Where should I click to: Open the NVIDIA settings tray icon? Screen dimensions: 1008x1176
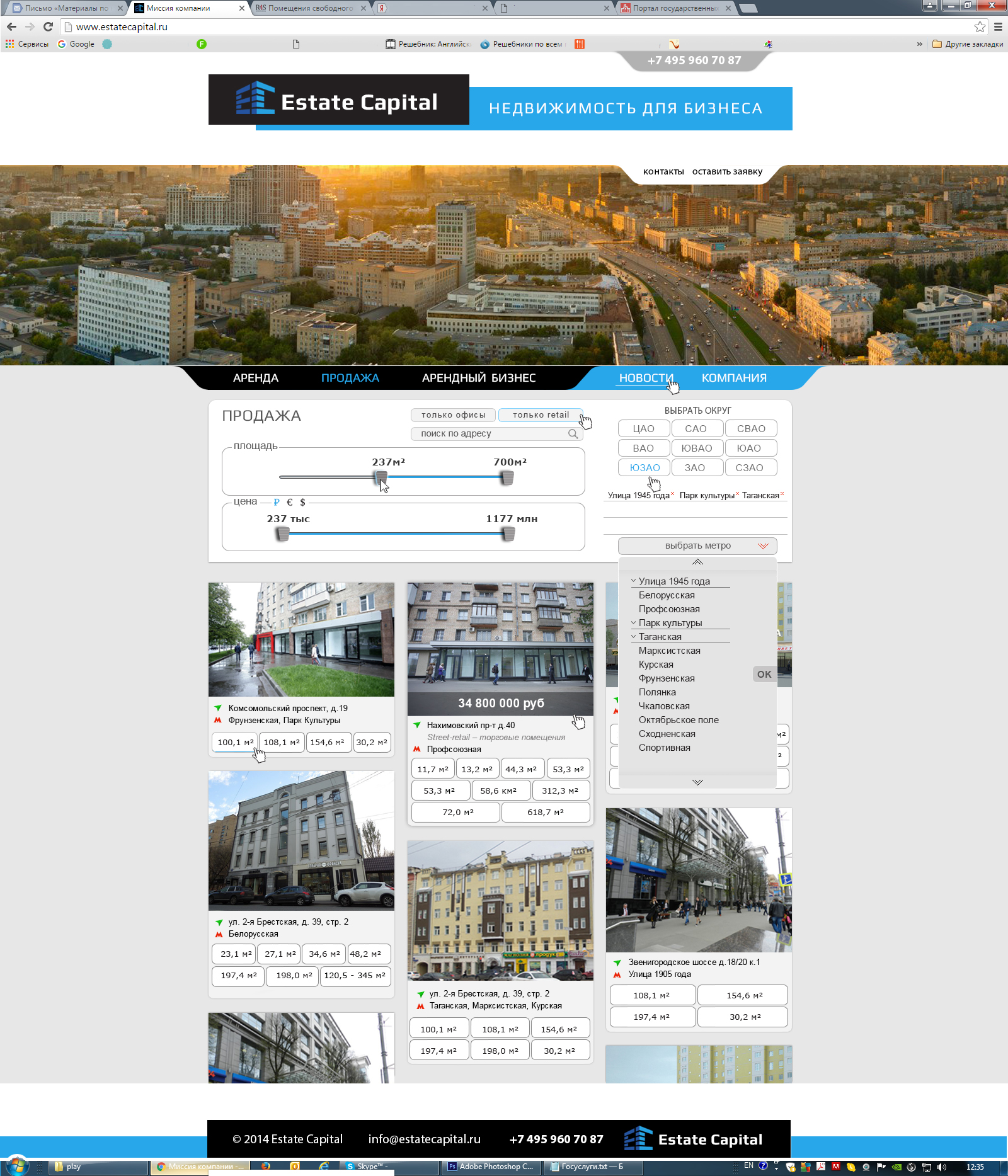pyautogui.click(x=896, y=1168)
